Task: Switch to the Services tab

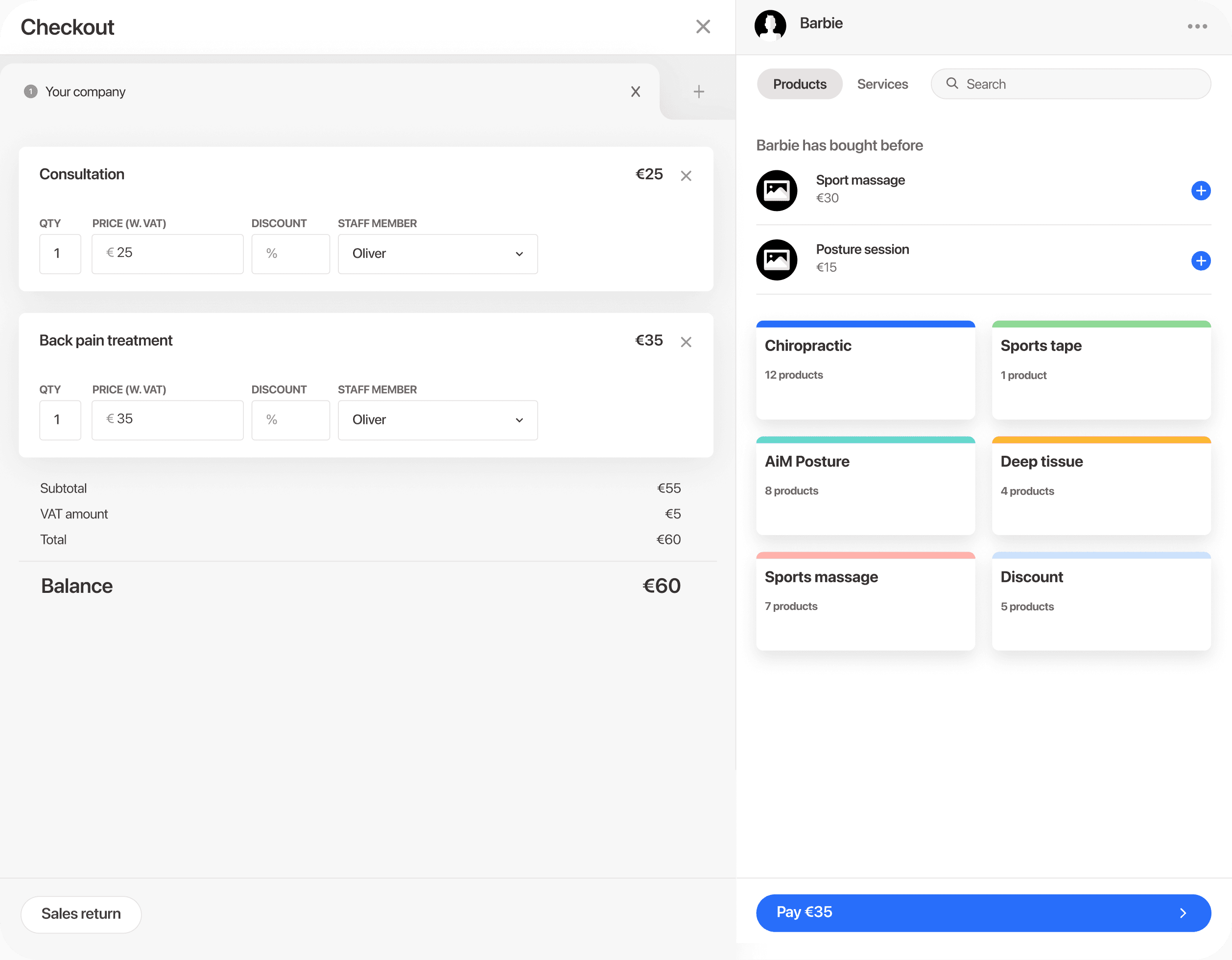Action: coord(882,84)
